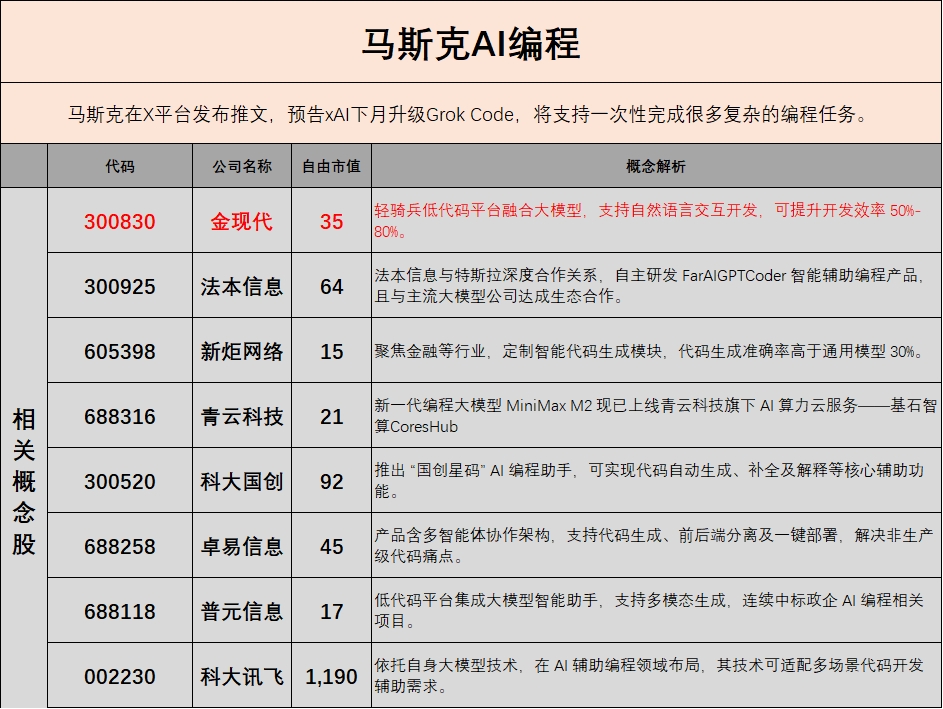Click market value 21 for 青云科技
Image resolution: width=943 pixels, height=709 pixels.
pos(331,416)
